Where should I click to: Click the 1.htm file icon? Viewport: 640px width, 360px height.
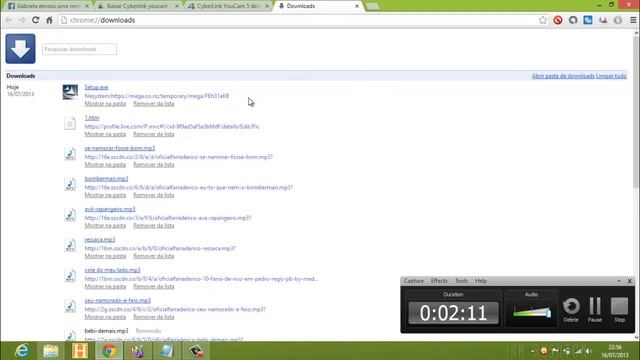point(70,123)
